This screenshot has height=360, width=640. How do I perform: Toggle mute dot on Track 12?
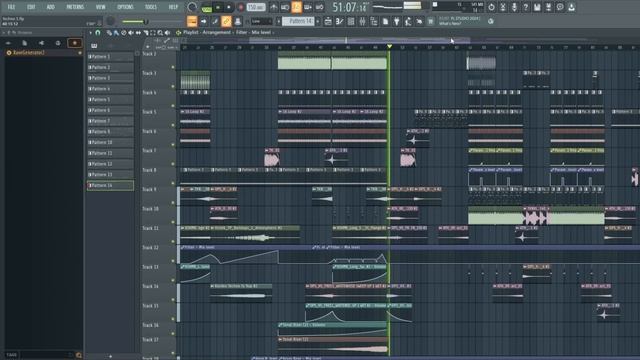pyautogui.click(x=173, y=261)
